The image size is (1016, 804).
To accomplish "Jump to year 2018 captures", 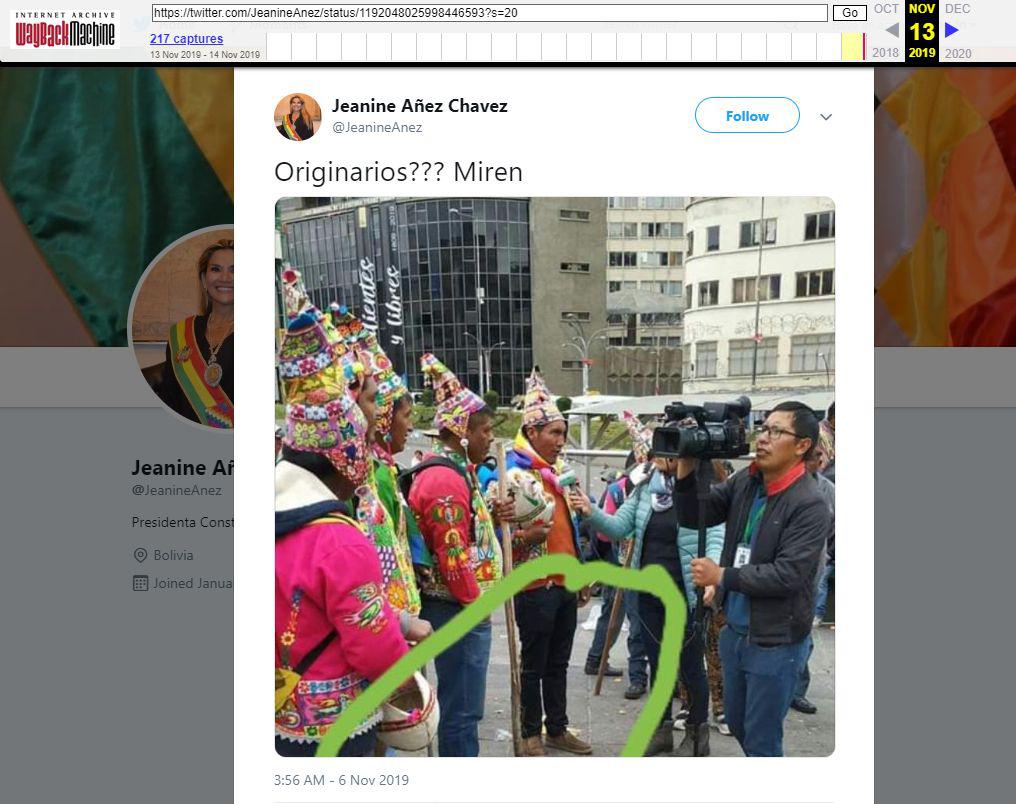I will (885, 53).
